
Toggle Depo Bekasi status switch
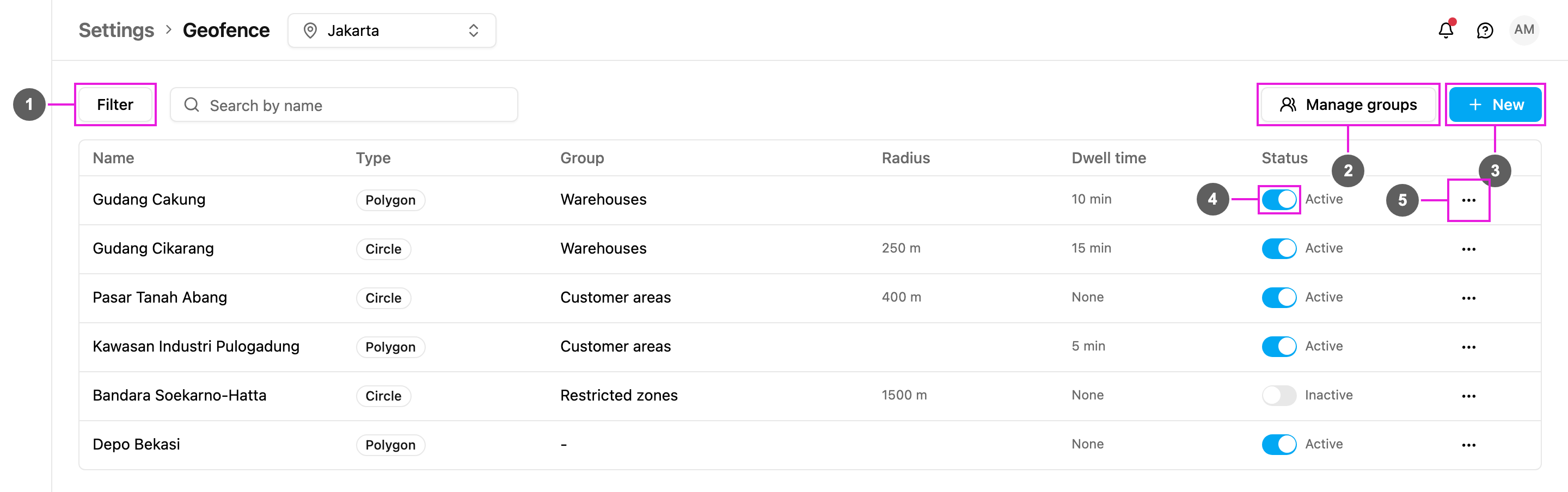(1279, 444)
